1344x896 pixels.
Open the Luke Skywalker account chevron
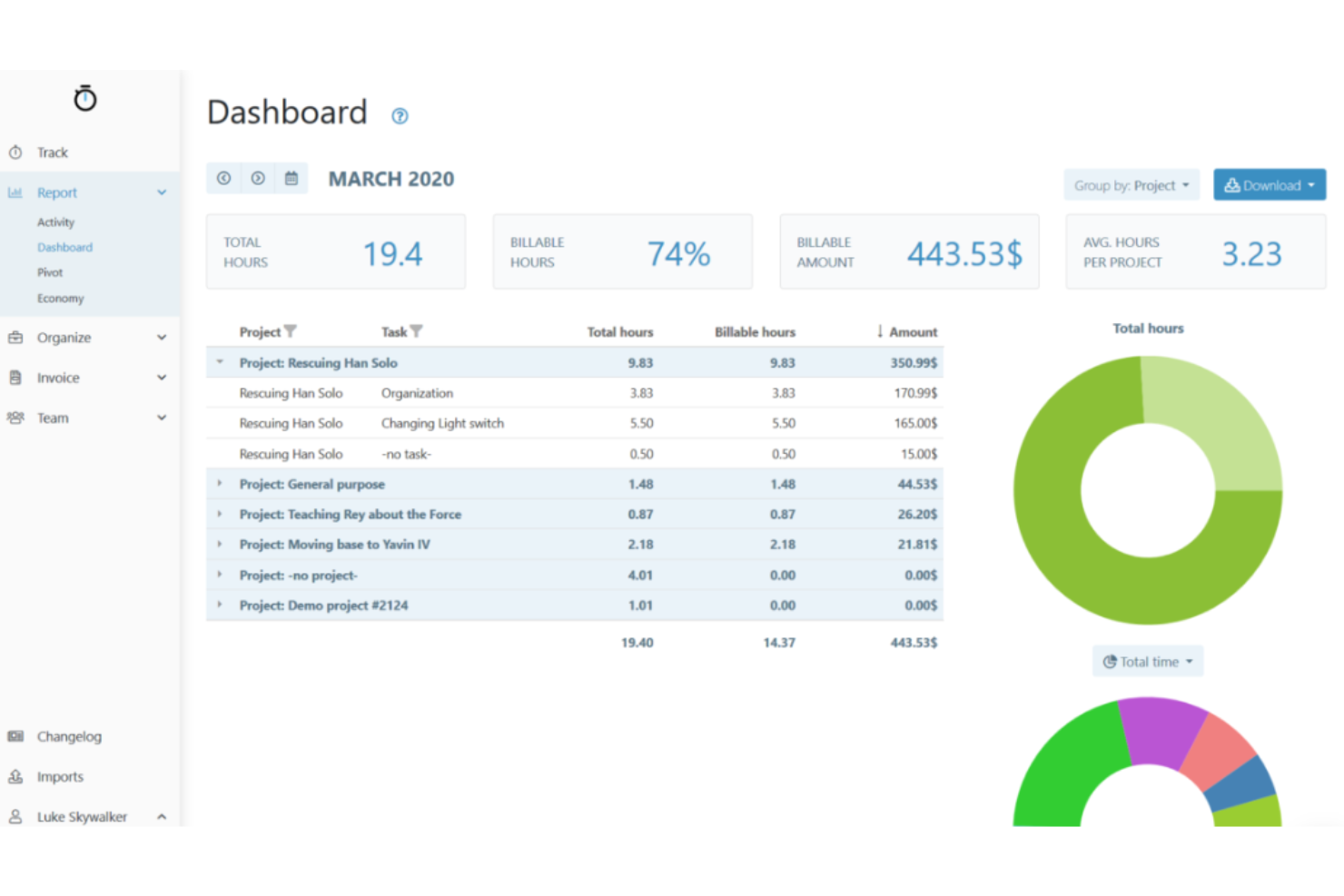tap(162, 816)
